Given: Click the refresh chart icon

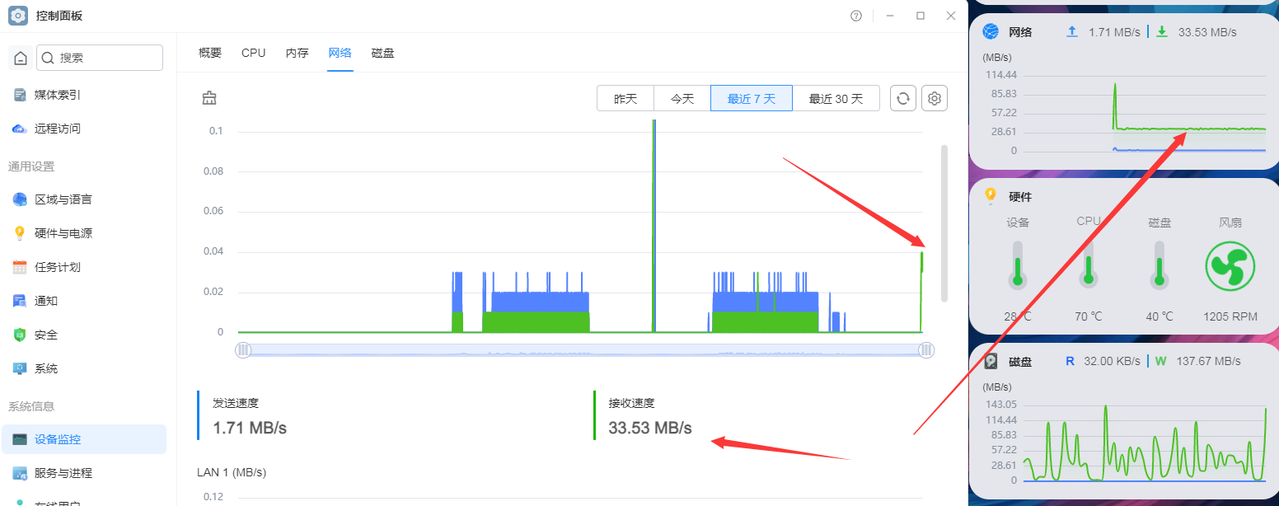Looking at the screenshot, I should (x=903, y=98).
